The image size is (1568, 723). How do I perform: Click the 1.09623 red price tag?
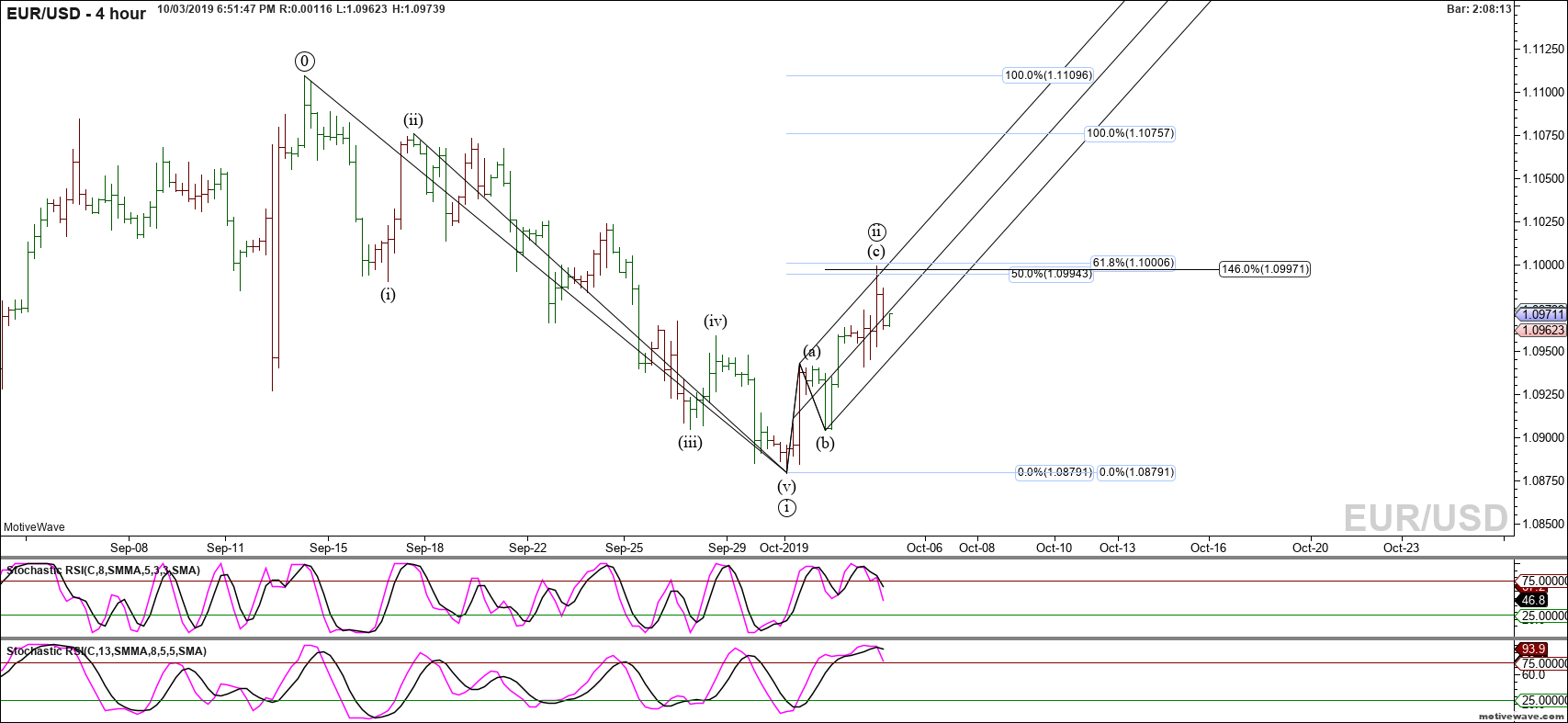pos(1542,330)
